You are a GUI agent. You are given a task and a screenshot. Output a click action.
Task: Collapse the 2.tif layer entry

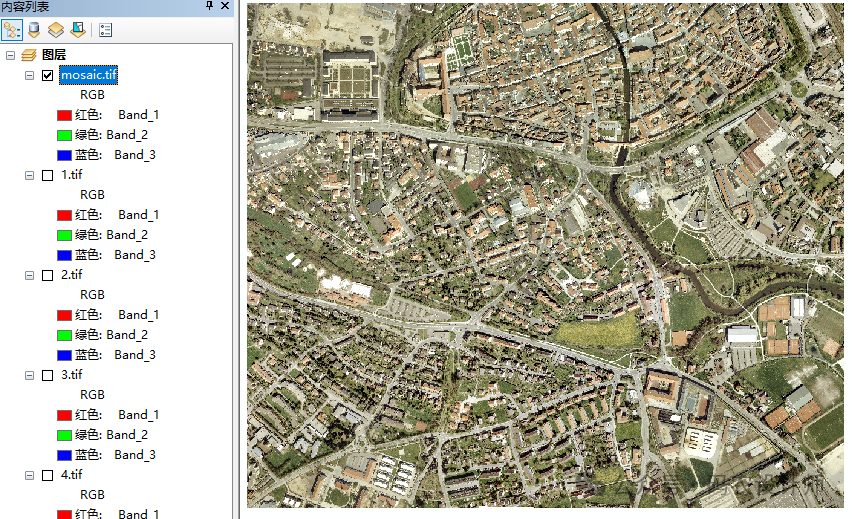(29, 275)
